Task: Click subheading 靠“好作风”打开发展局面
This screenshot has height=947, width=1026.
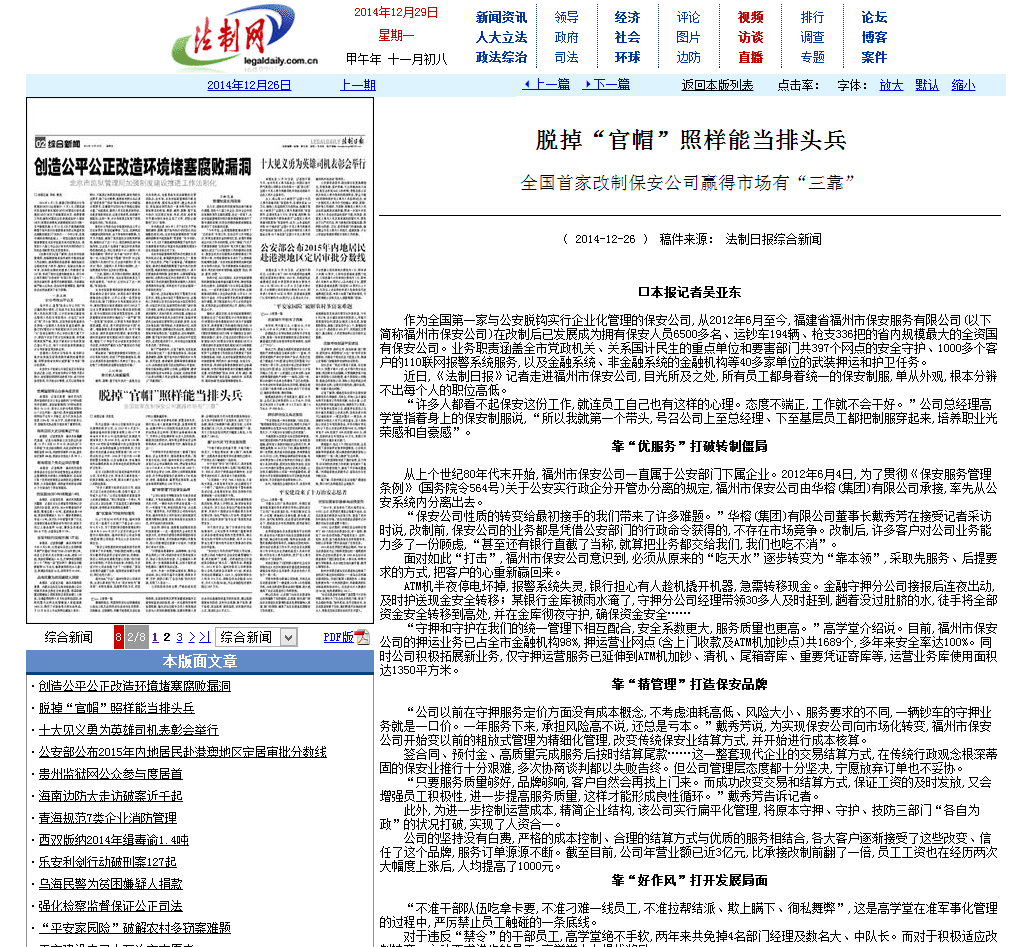Action: coord(690,880)
